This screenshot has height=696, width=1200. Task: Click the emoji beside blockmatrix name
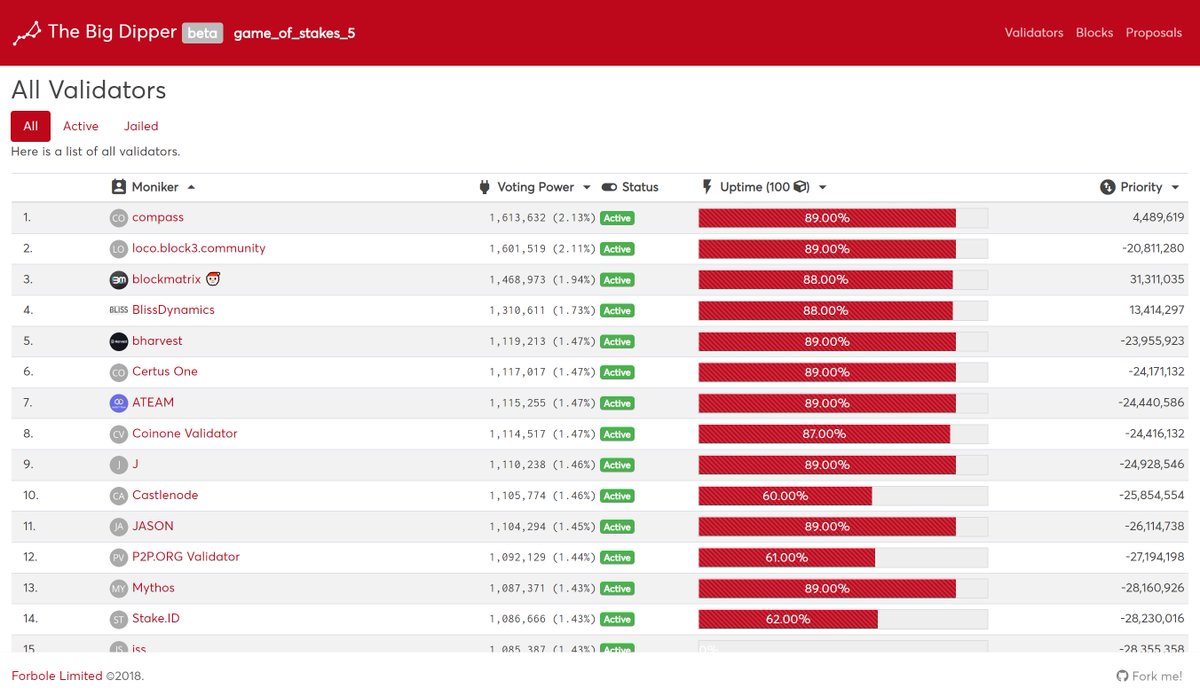tap(213, 279)
